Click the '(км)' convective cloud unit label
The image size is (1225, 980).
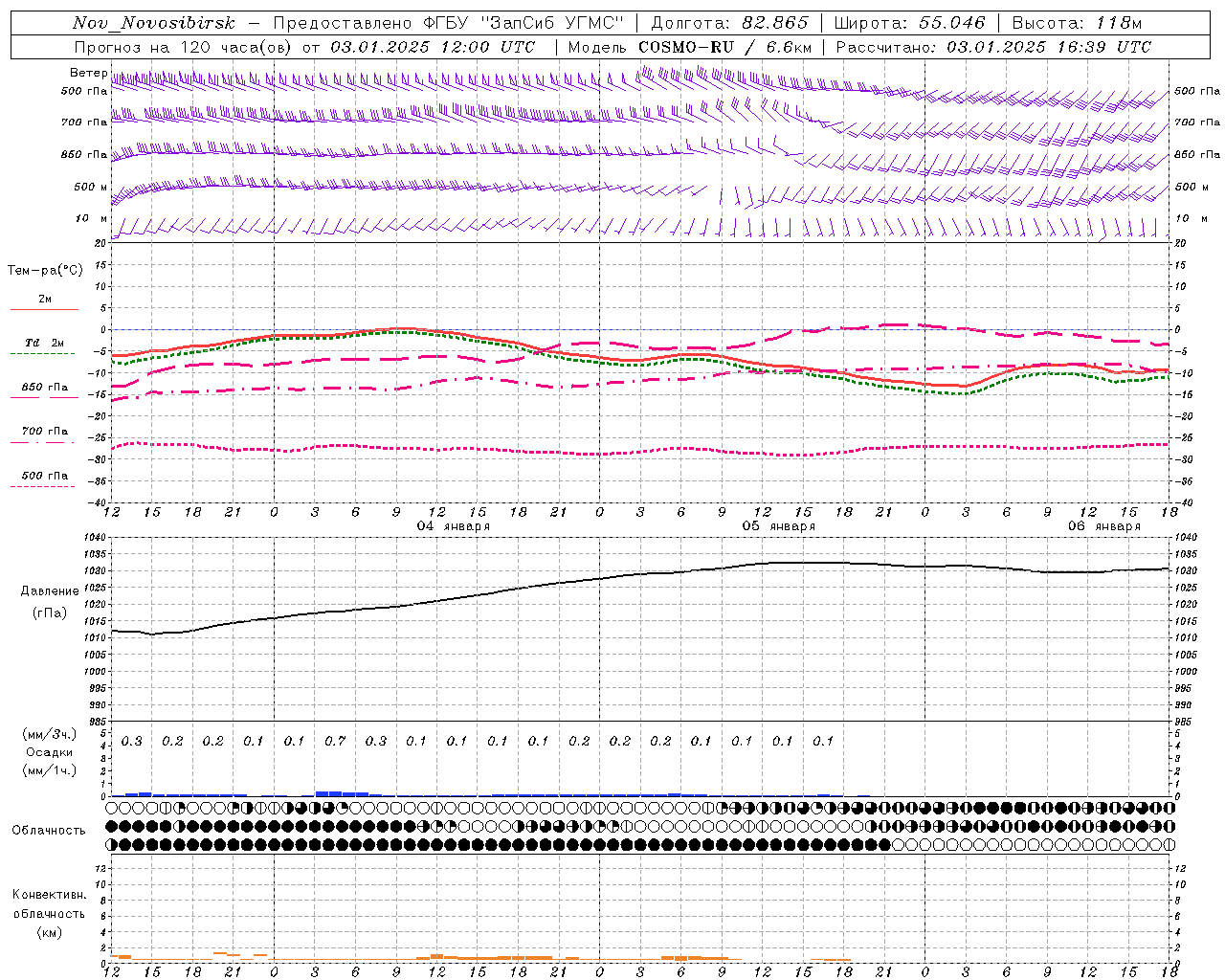coord(49,931)
